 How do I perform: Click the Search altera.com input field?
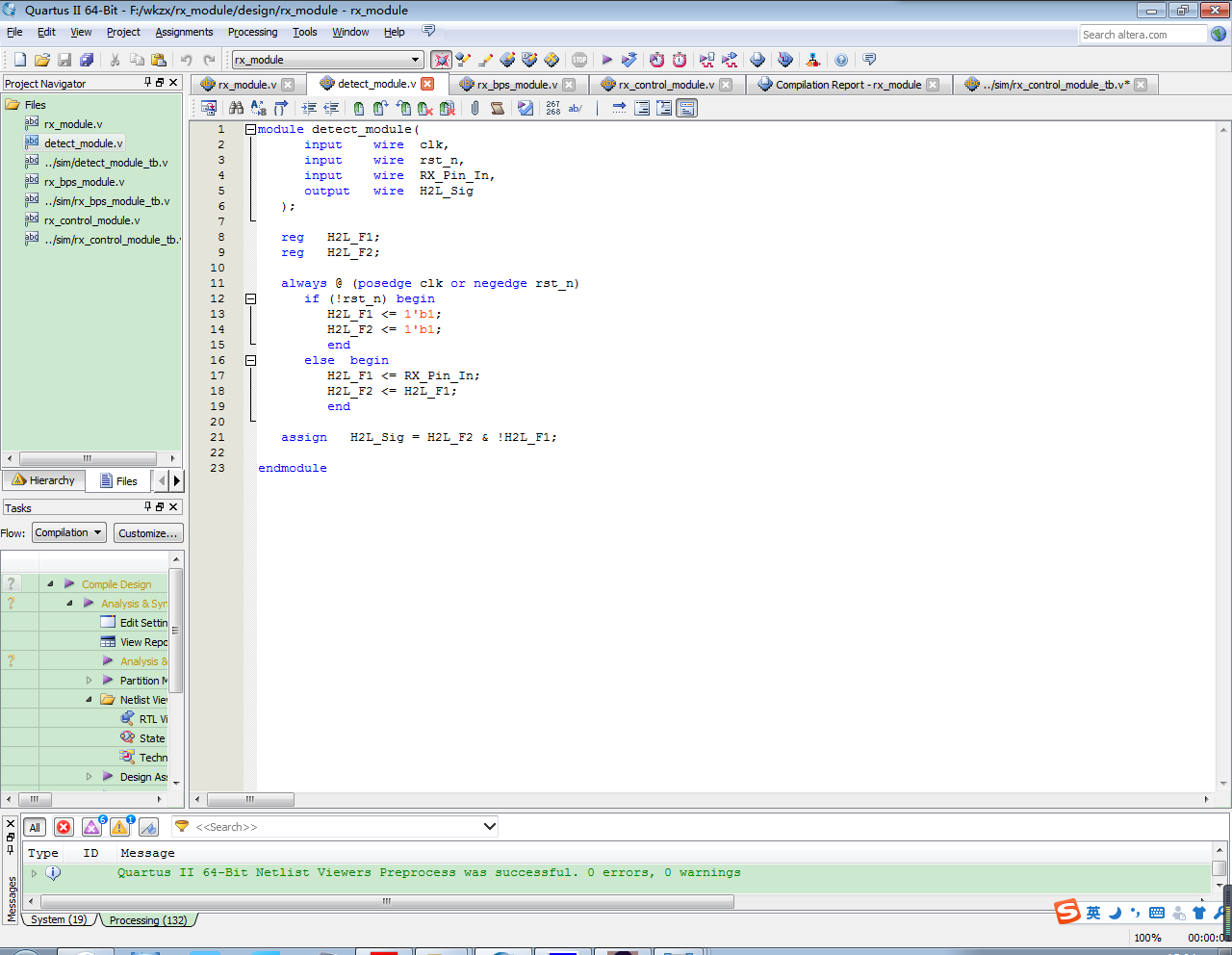tap(1142, 35)
